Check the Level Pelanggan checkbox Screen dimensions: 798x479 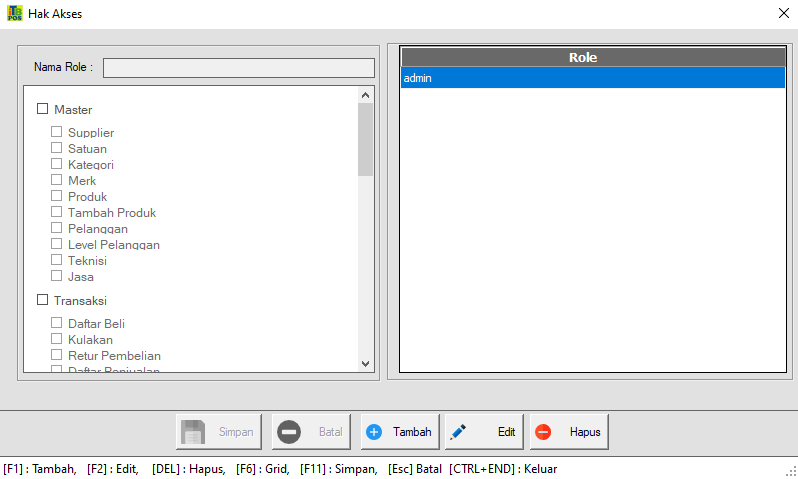point(56,244)
